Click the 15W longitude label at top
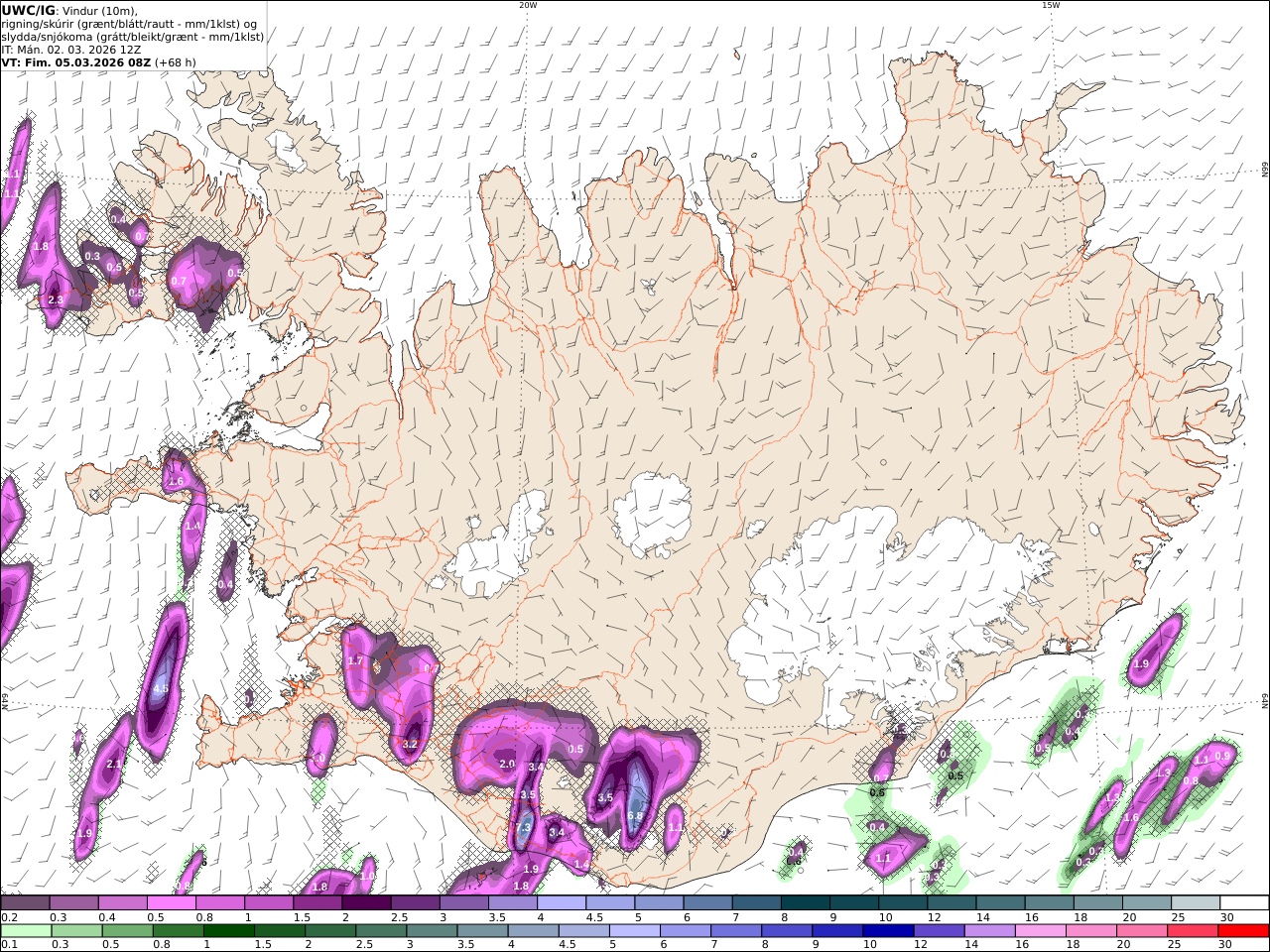This screenshot has height=952, width=1270. click(1051, 5)
